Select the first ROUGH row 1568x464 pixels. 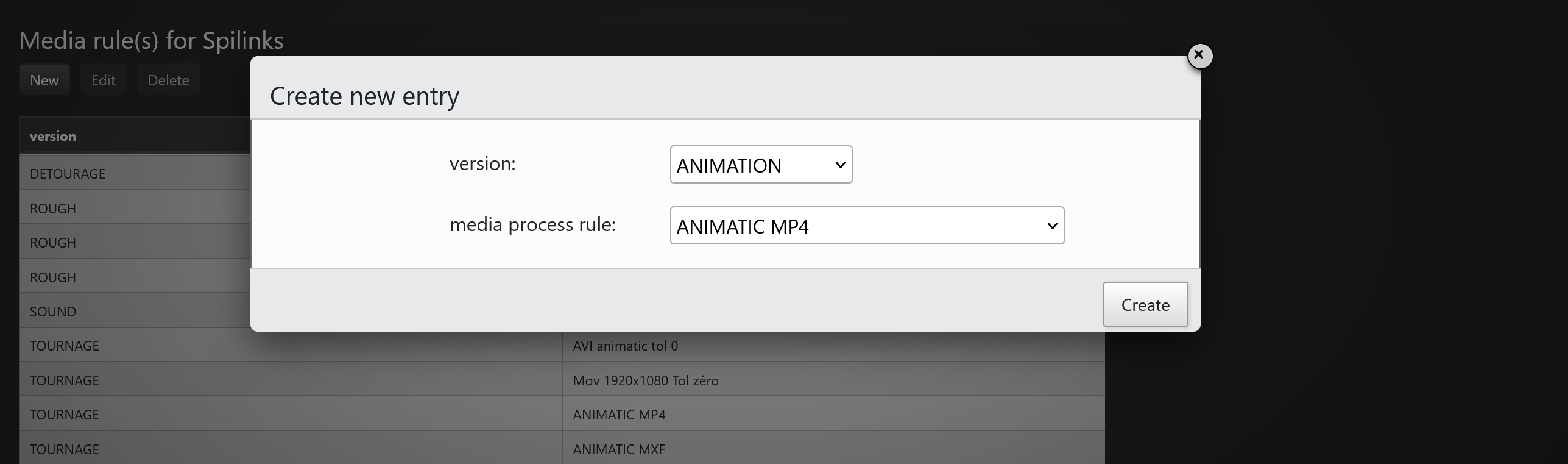tap(53, 209)
